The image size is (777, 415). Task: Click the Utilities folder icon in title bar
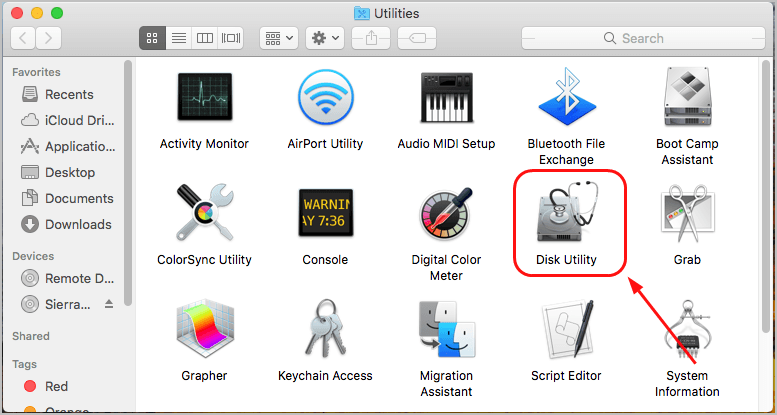pyautogui.click(x=362, y=13)
